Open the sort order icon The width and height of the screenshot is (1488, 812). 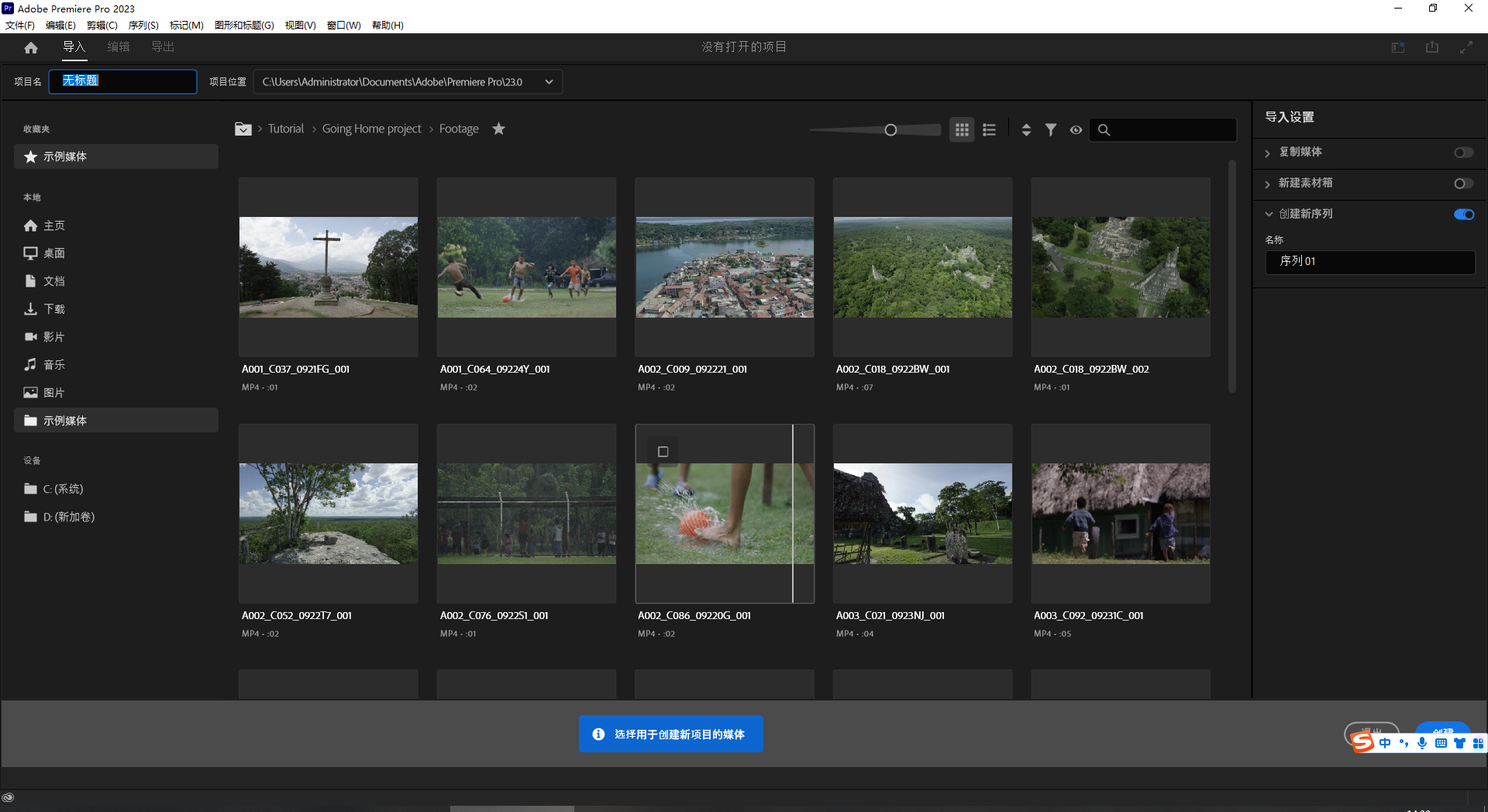click(x=1026, y=129)
